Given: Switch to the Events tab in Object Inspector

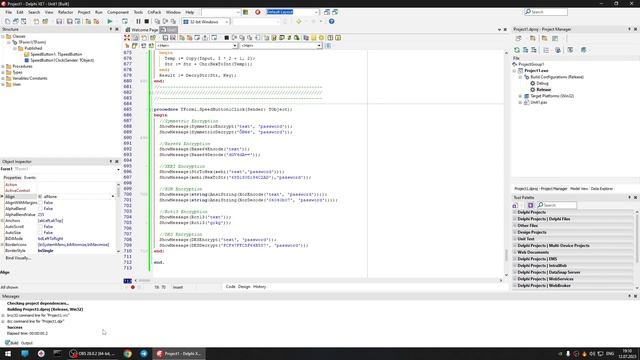Looking at the screenshot, I should (x=30, y=178).
